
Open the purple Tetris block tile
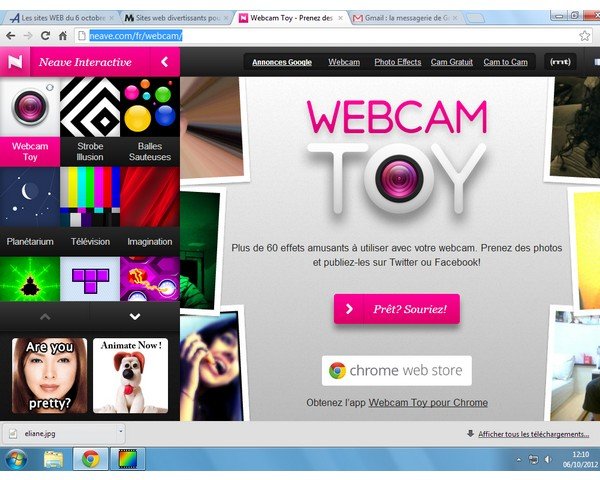[90, 279]
